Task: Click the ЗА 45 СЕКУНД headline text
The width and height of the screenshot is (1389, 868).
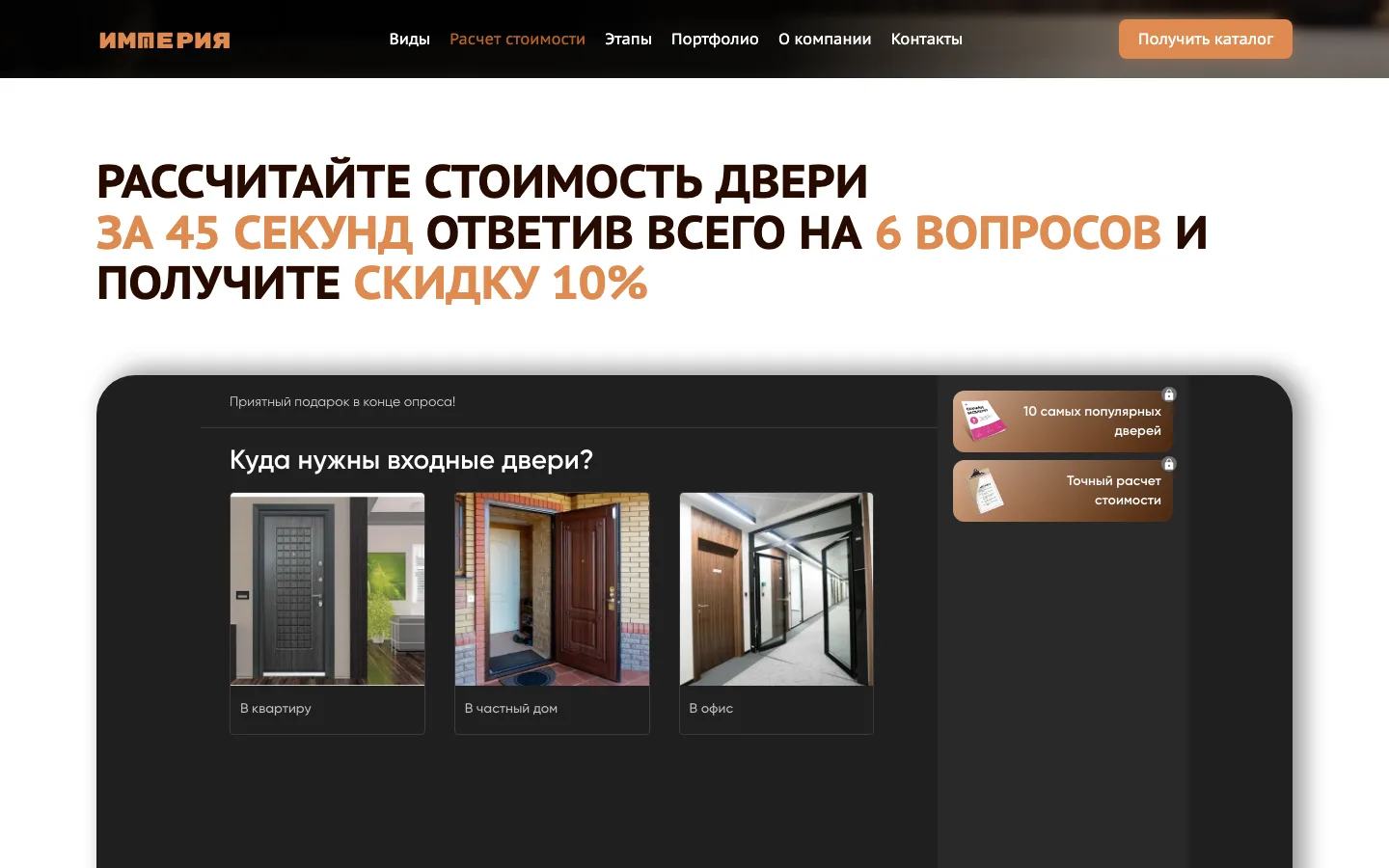Action: [x=255, y=232]
